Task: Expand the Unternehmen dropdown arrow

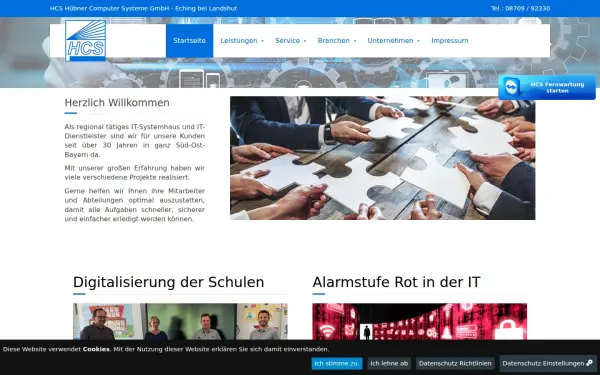Action: (419, 41)
